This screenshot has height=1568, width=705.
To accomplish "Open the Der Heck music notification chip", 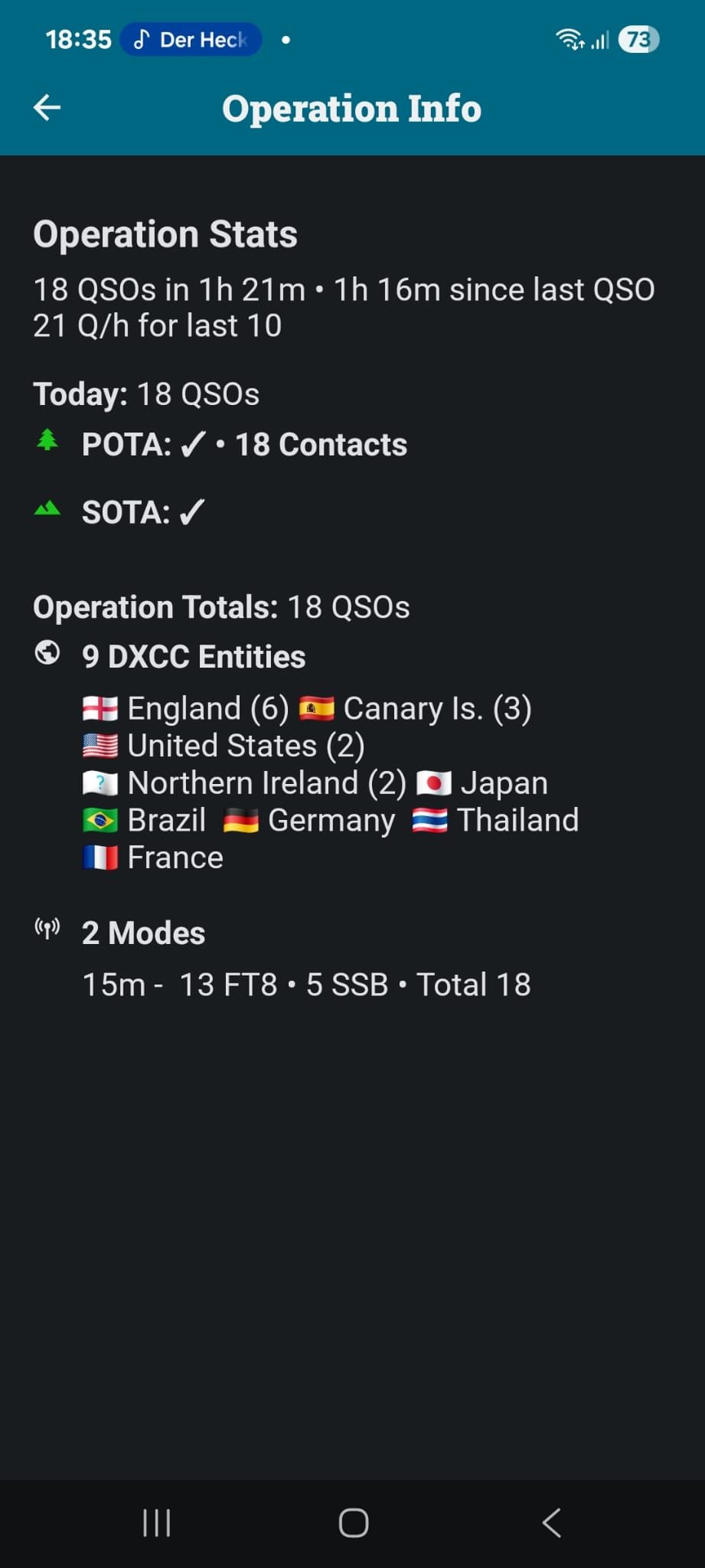I will coord(191,40).
